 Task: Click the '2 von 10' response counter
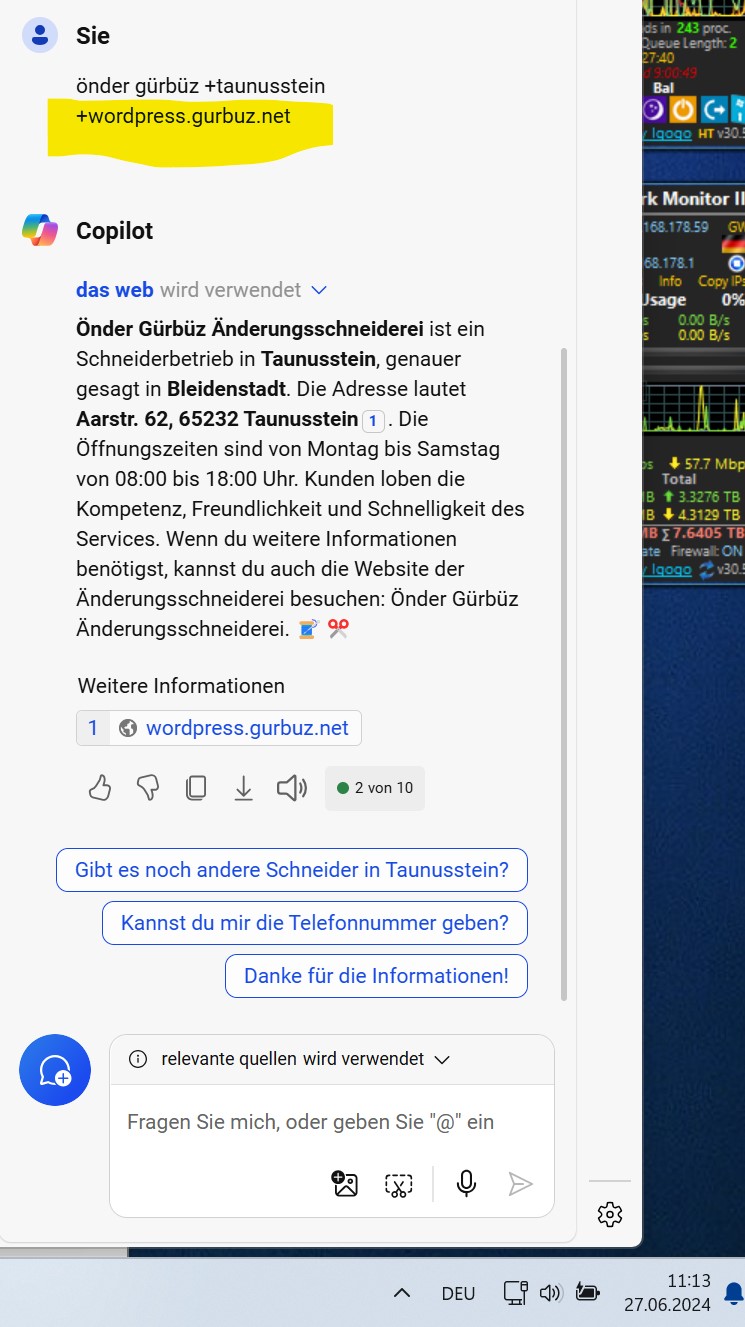coord(375,788)
